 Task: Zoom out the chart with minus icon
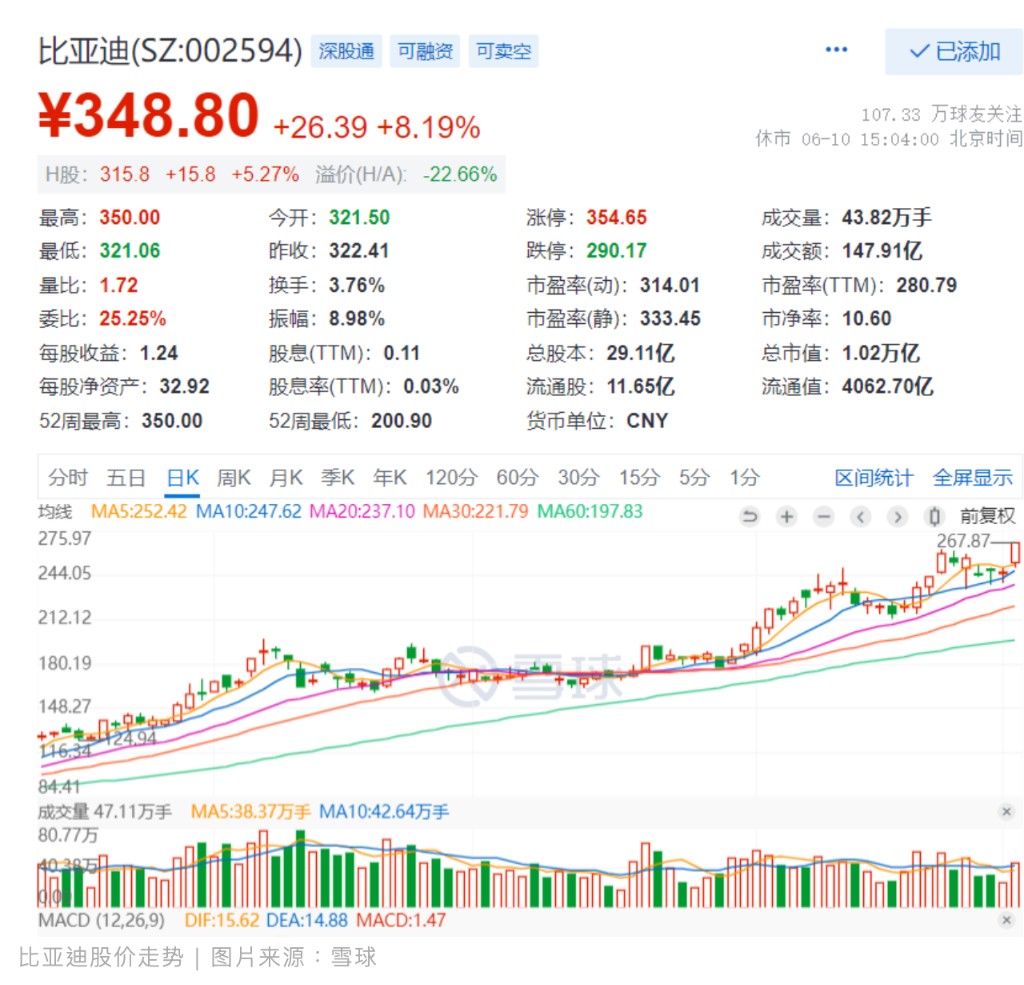823,517
